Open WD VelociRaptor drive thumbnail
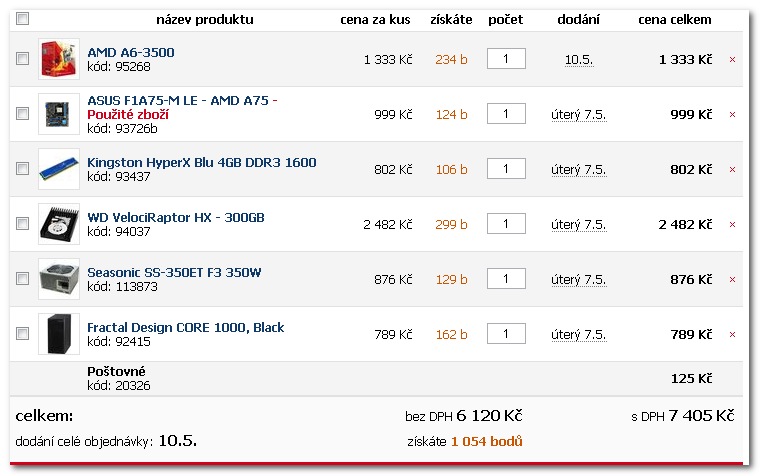The width and height of the screenshot is (760, 476). [x=59, y=224]
